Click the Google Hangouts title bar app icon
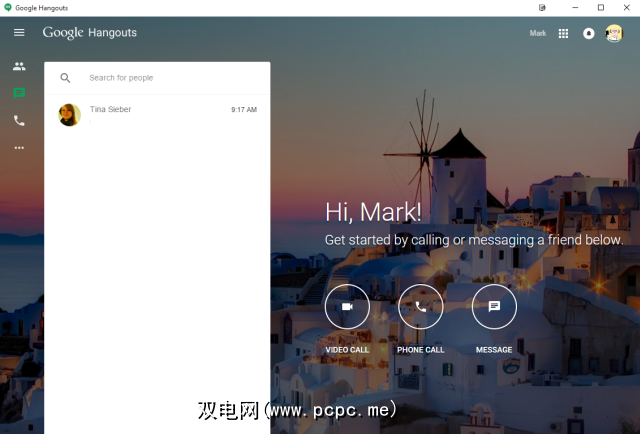640x434 pixels. coord(7,8)
